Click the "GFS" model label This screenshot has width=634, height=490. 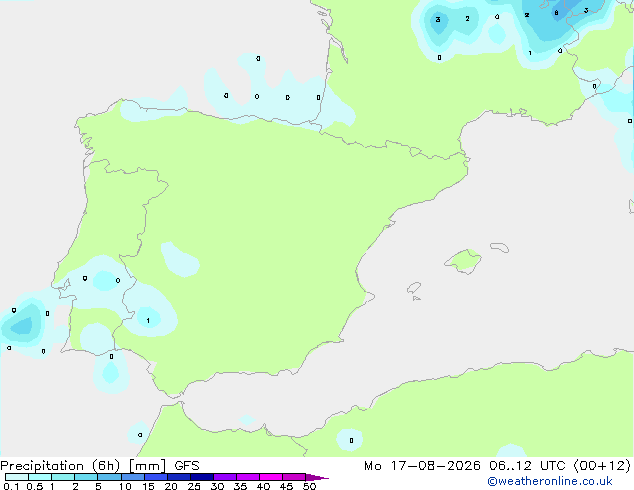tap(187, 466)
